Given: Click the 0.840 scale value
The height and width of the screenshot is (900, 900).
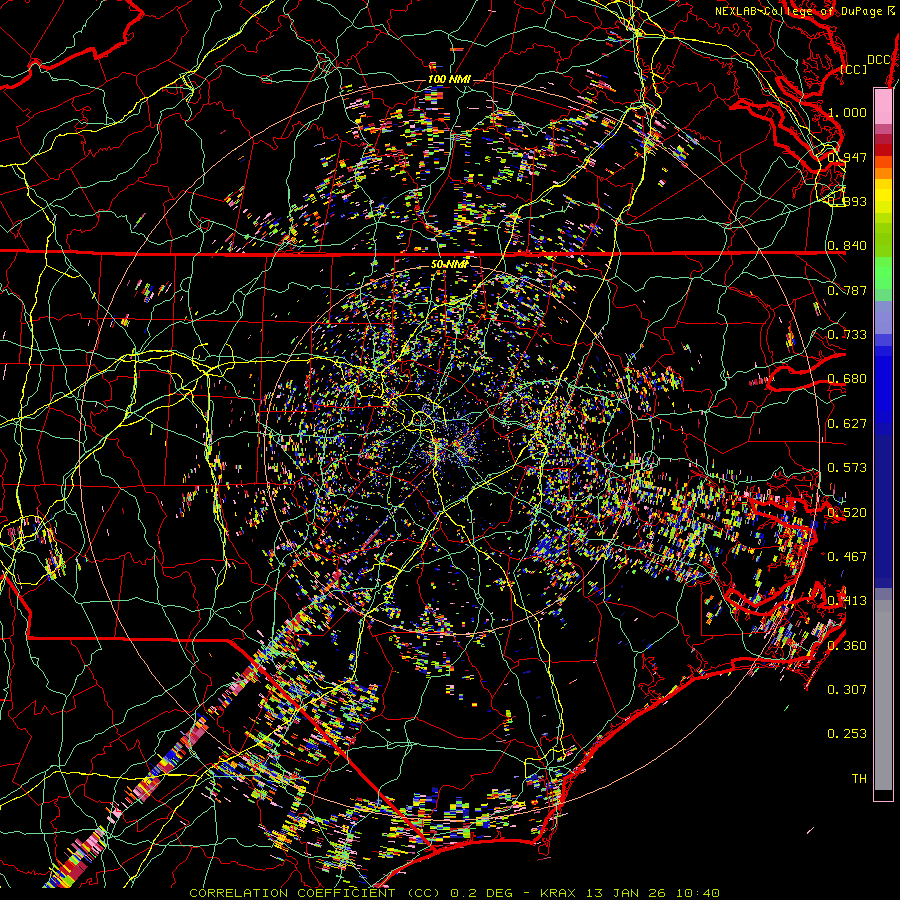Looking at the screenshot, I should coord(848,246).
